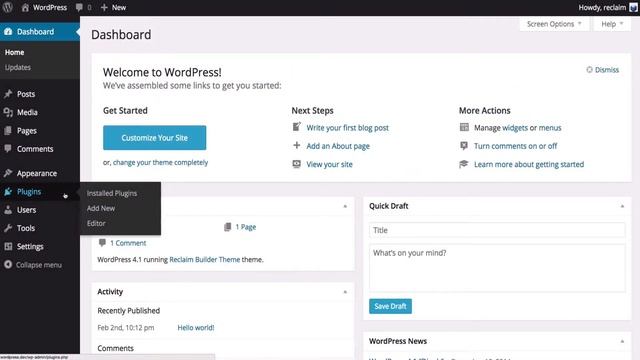Expand the Help dropdown
Viewport: 640px width, 360px height.
612,24
